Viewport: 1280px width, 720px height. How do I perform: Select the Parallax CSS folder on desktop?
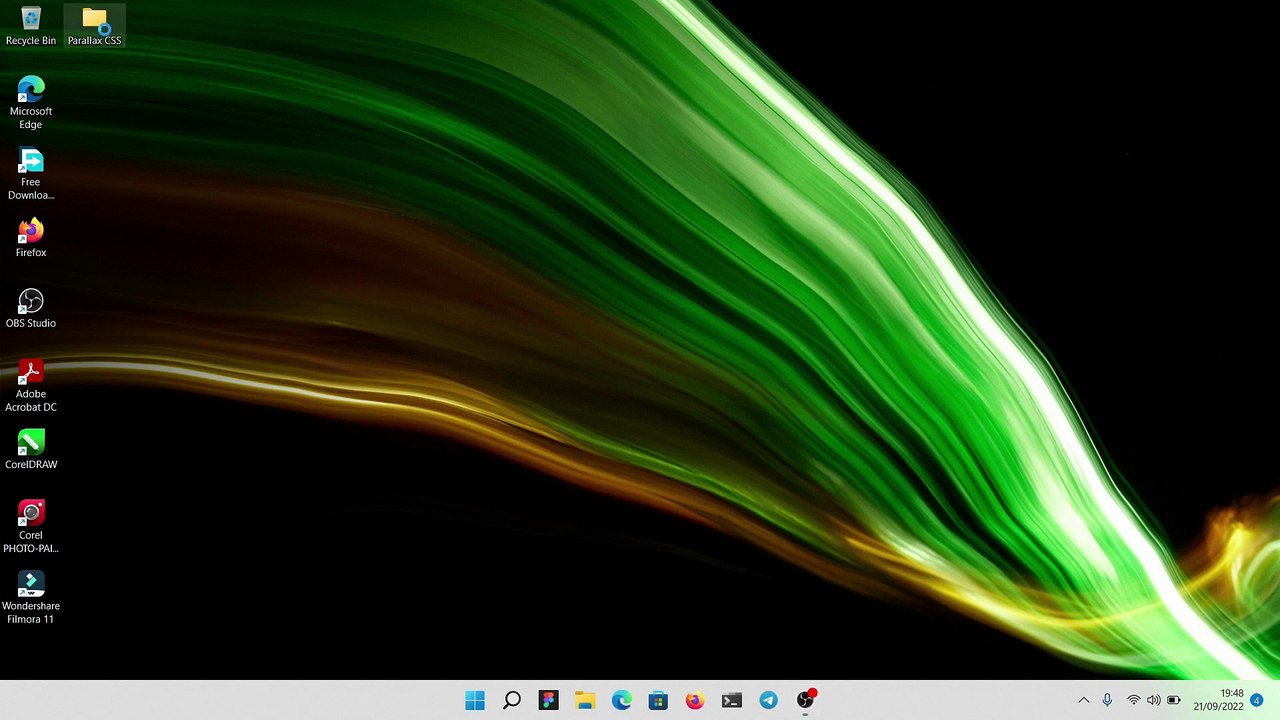click(x=94, y=26)
